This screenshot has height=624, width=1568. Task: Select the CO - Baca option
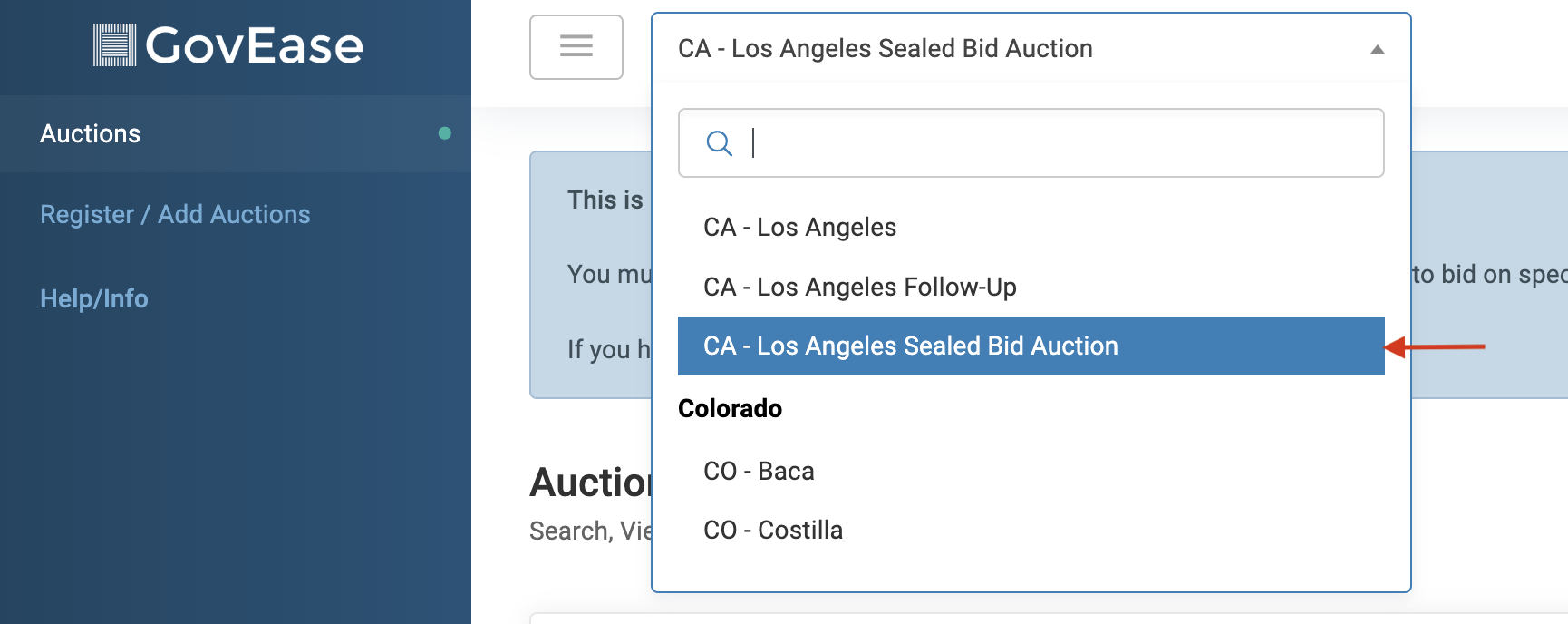click(x=759, y=472)
